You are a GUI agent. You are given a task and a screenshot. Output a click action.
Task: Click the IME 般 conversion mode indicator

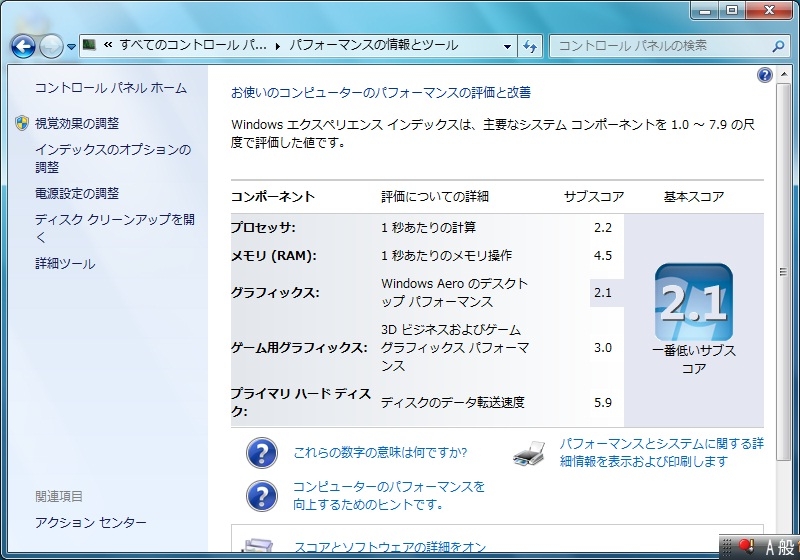(x=786, y=548)
